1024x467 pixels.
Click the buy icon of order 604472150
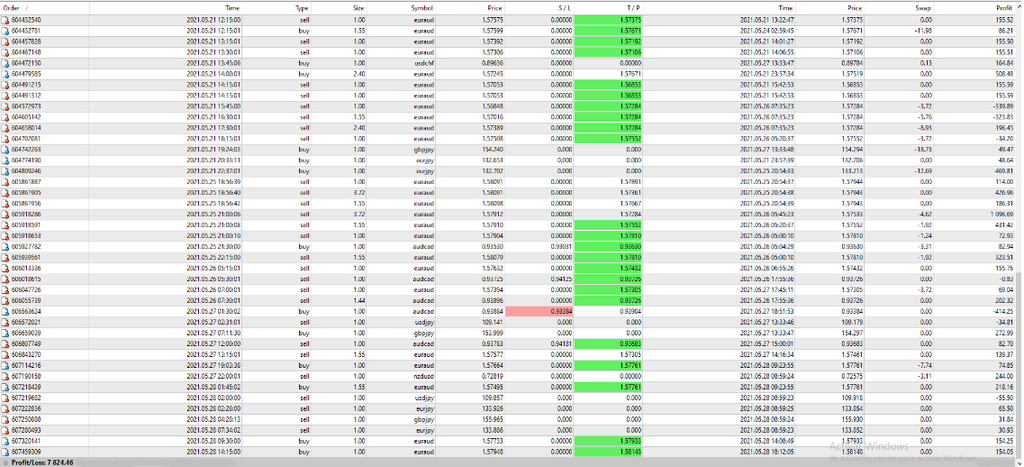tap(5, 63)
